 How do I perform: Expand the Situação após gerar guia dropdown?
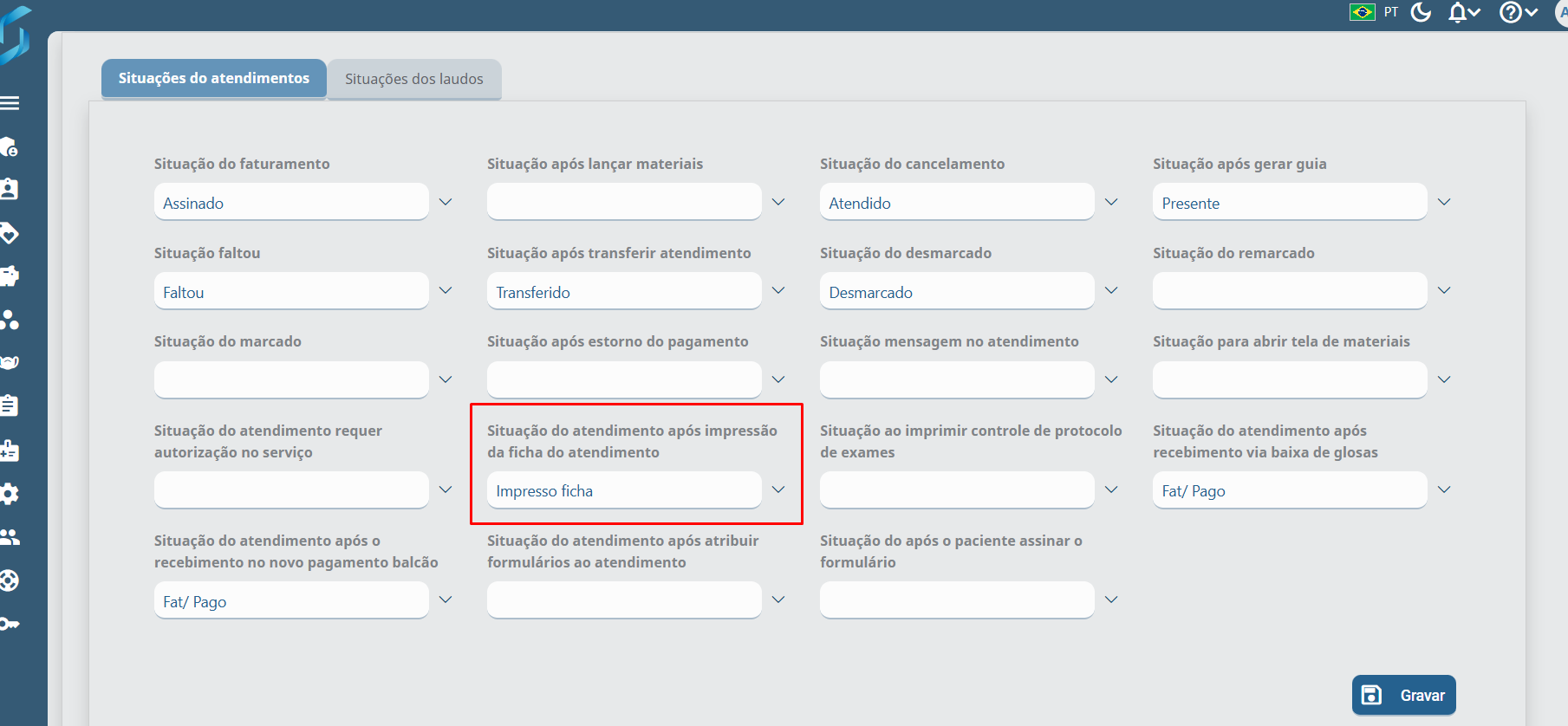(x=1444, y=202)
